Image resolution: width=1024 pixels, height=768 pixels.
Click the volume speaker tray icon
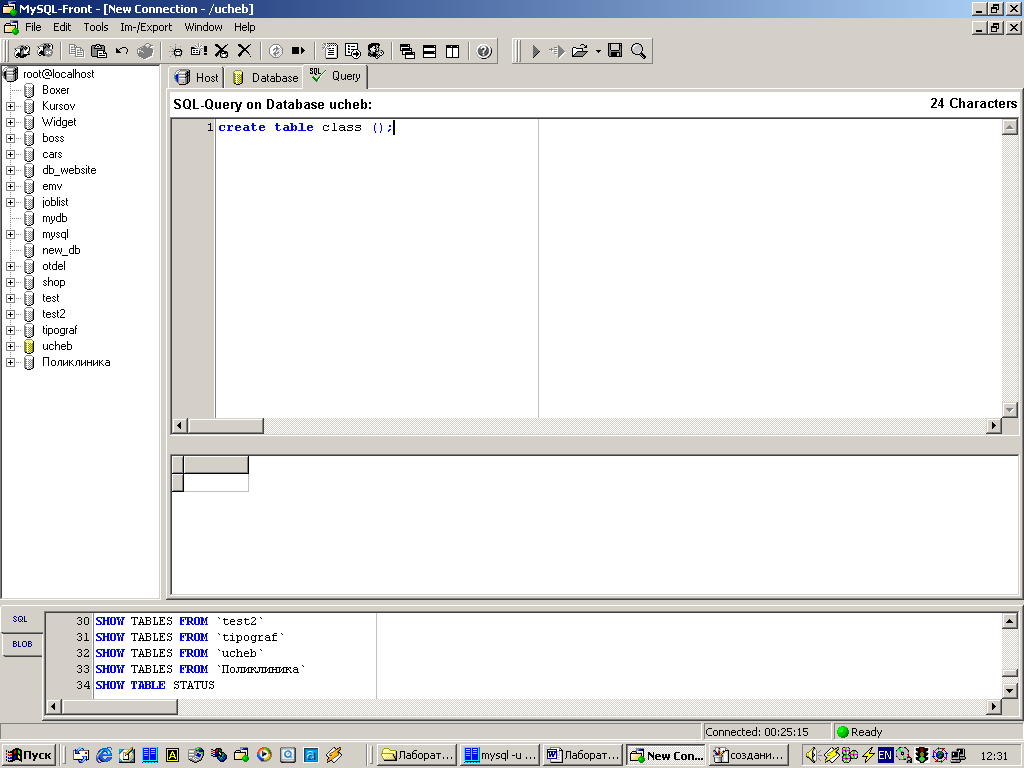(x=812, y=756)
